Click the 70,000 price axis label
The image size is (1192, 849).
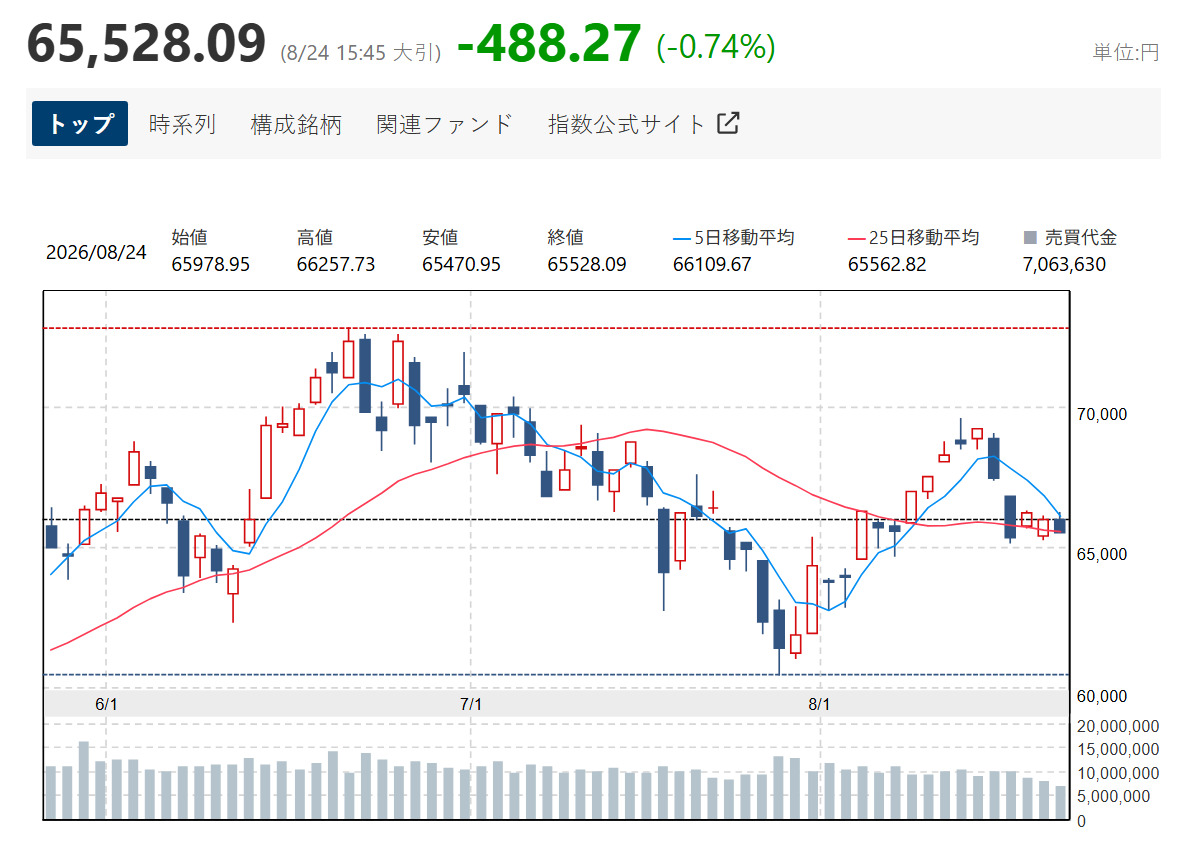coord(1102,414)
